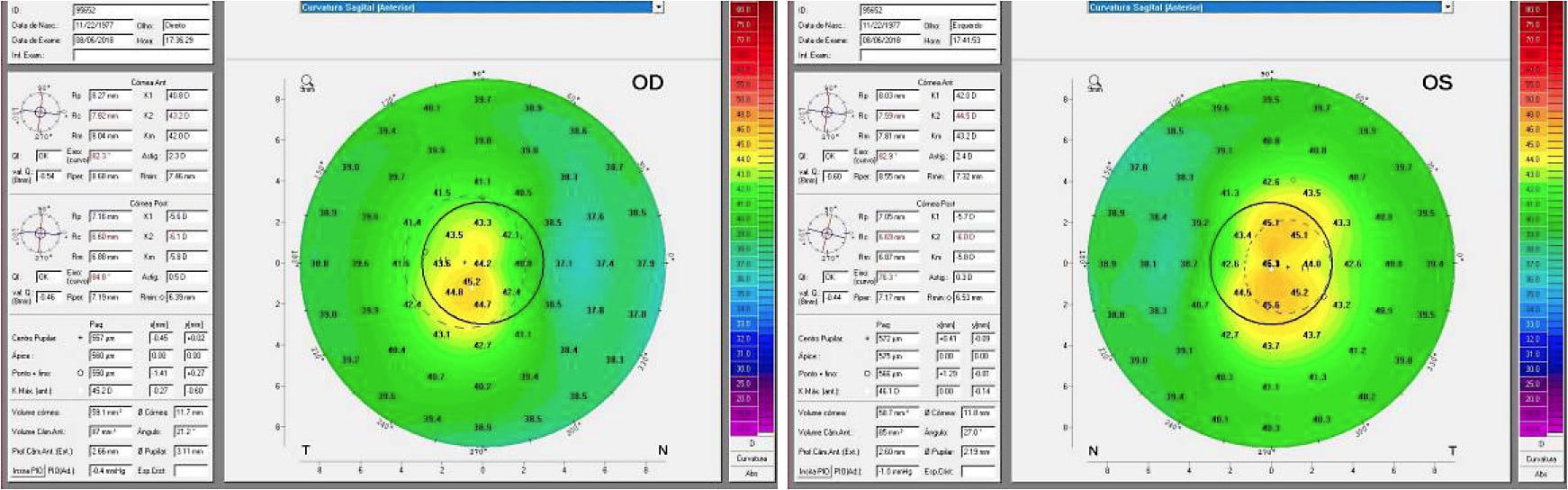
Task: Click the OS anterior Km field 43.2 D
Action: click(974, 136)
